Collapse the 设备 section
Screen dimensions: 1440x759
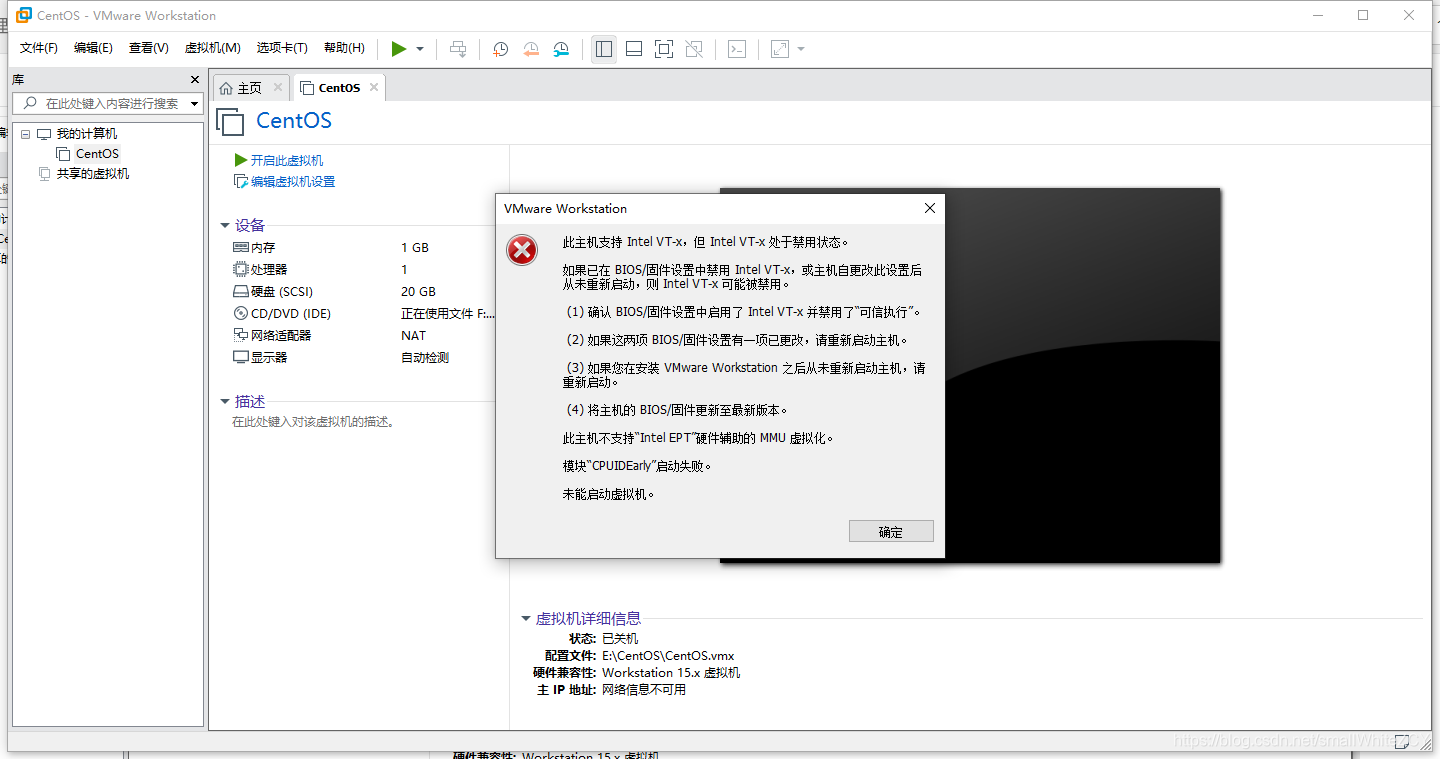(x=225, y=226)
